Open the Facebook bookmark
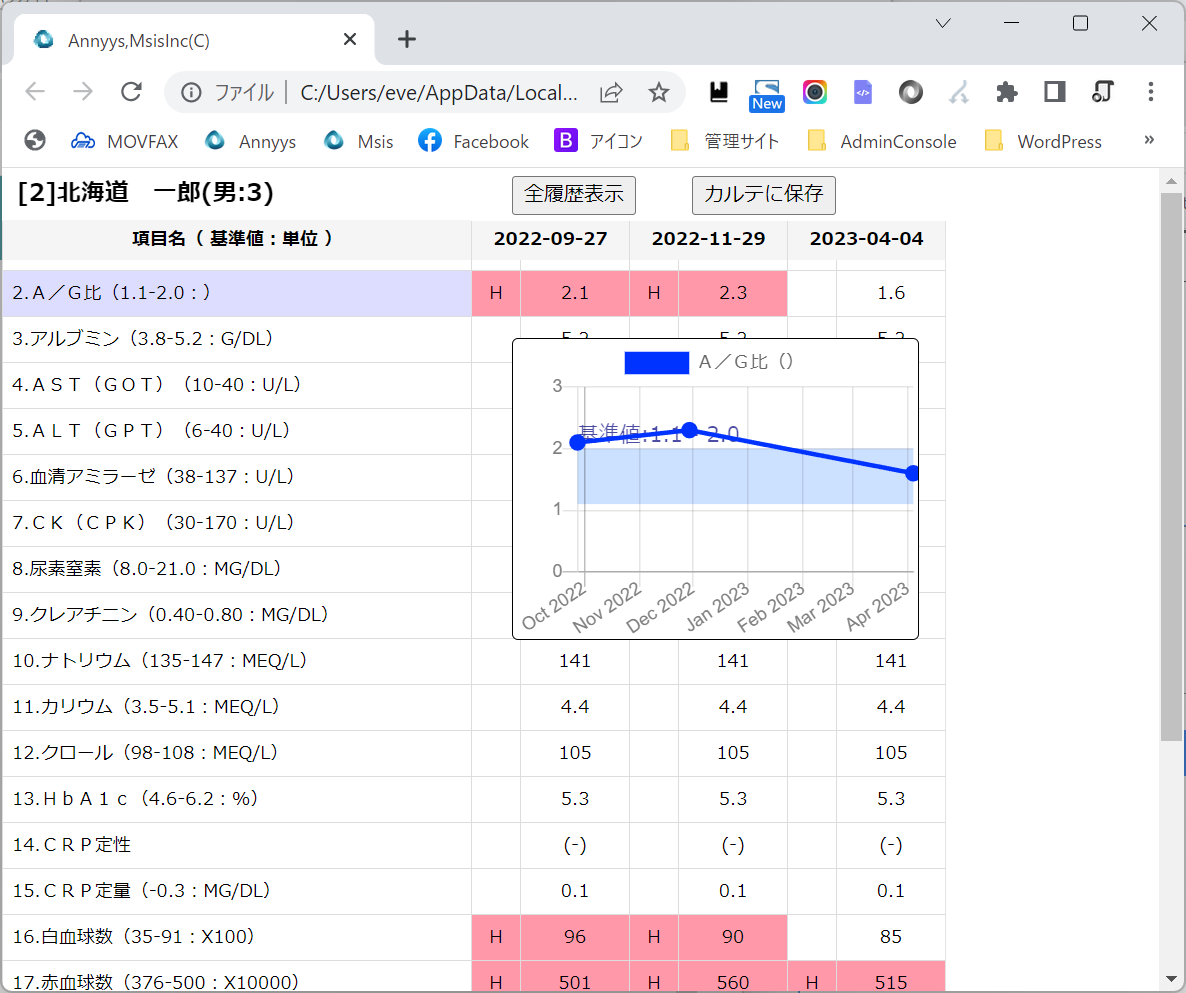The height and width of the screenshot is (993, 1186). pyautogui.click(x=473, y=141)
